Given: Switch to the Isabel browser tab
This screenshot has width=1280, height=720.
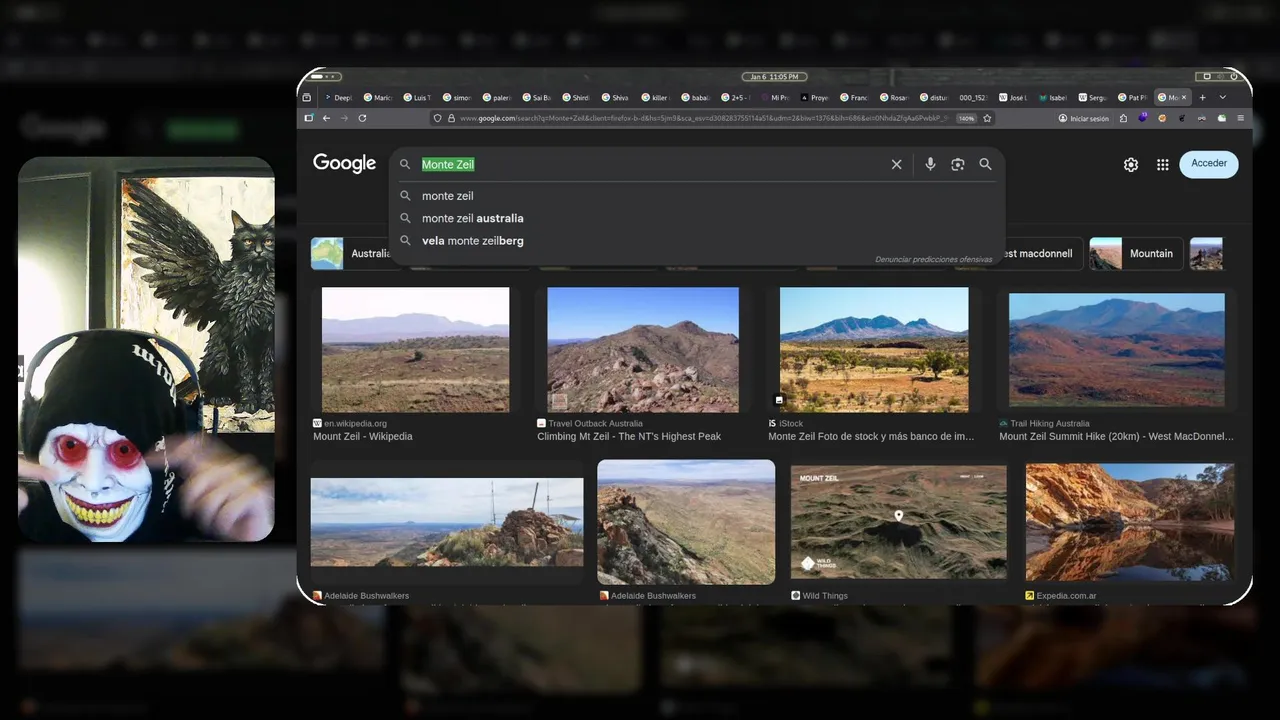Looking at the screenshot, I should pos(1052,98).
